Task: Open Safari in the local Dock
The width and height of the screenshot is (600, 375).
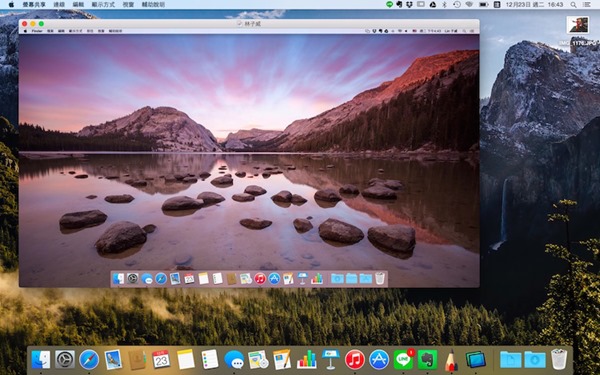Action: [89, 360]
